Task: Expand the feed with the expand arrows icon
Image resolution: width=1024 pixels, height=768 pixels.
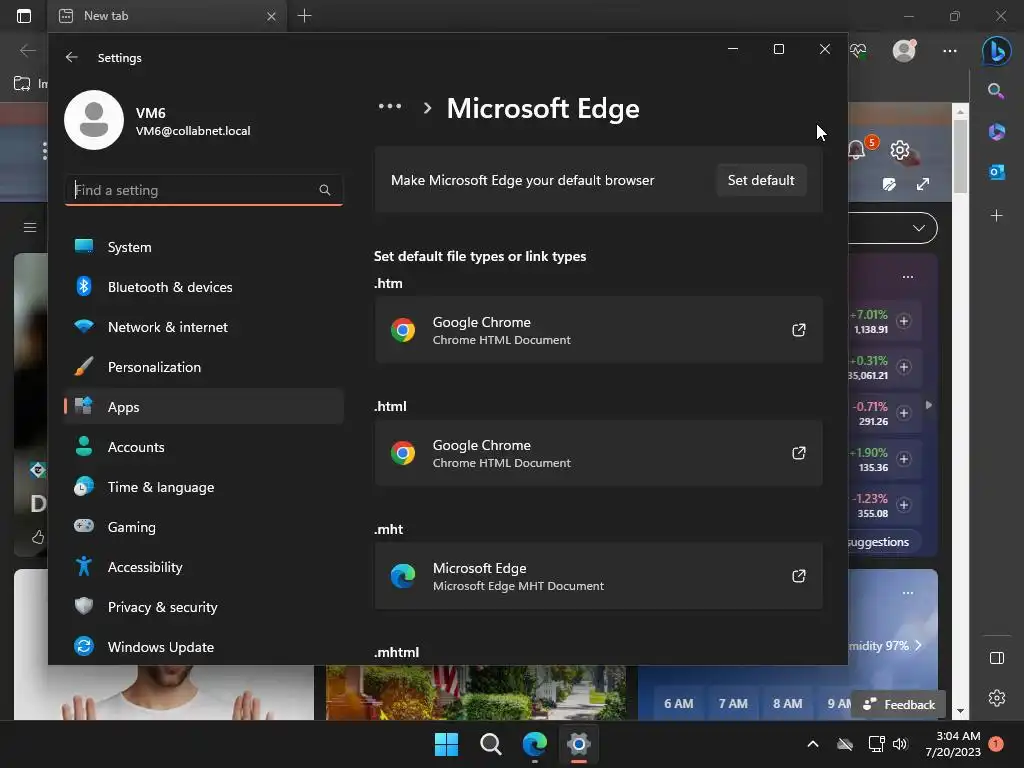Action: pos(923,185)
